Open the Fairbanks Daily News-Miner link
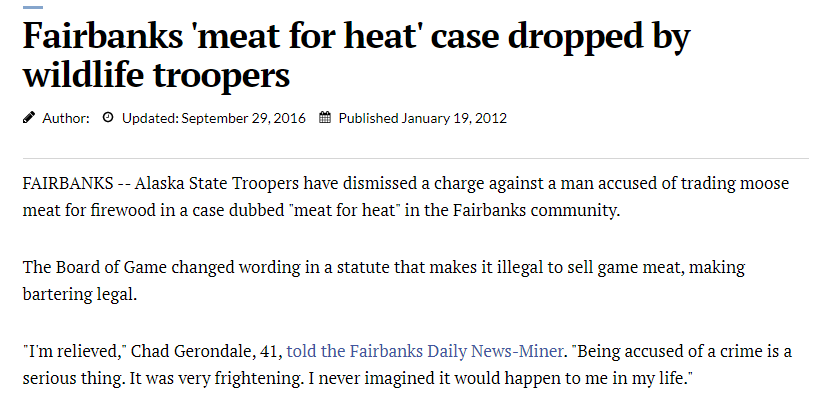The image size is (821, 412). tap(425, 351)
